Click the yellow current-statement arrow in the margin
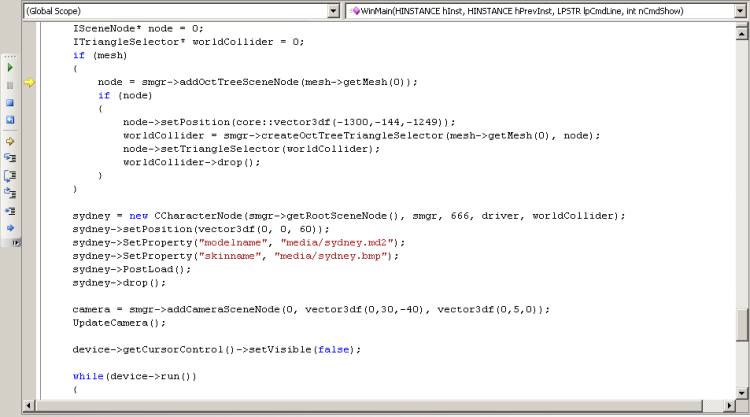The width and height of the screenshot is (750, 417). pyautogui.click(x=30, y=82)
